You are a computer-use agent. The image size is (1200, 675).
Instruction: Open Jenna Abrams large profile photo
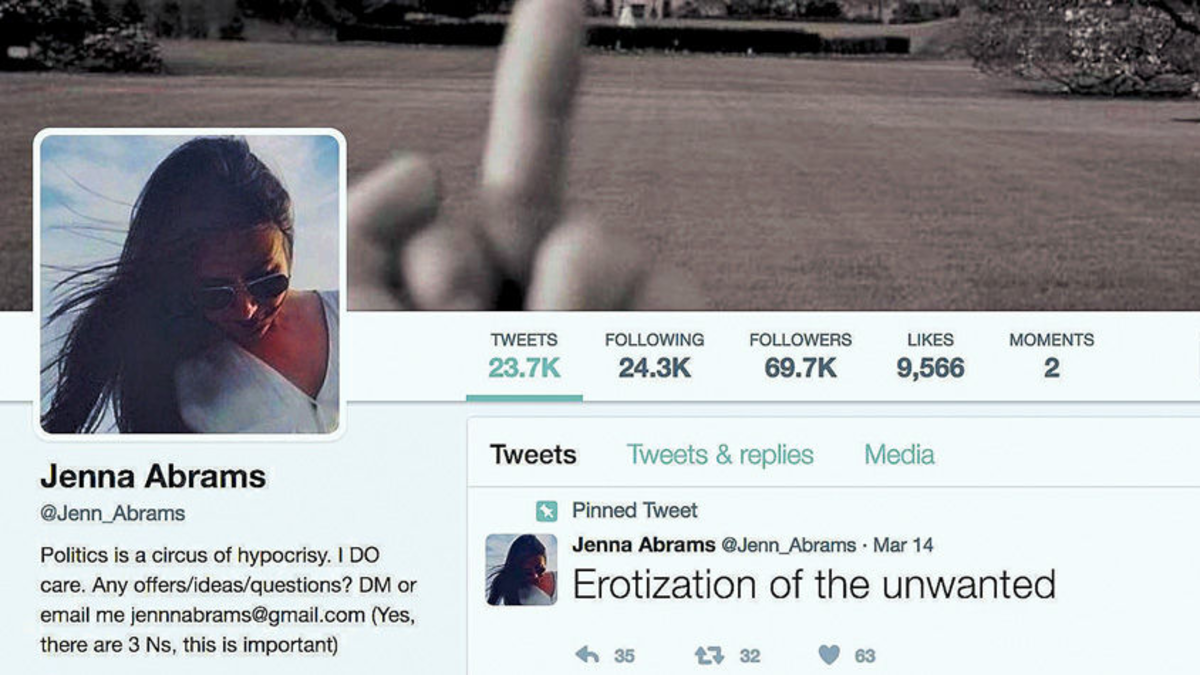click(x=190, y=284)
